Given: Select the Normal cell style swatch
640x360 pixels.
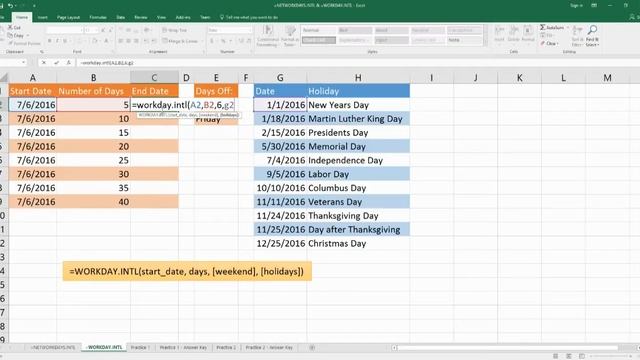Looking at the screenshot, I should coord(318,30).
